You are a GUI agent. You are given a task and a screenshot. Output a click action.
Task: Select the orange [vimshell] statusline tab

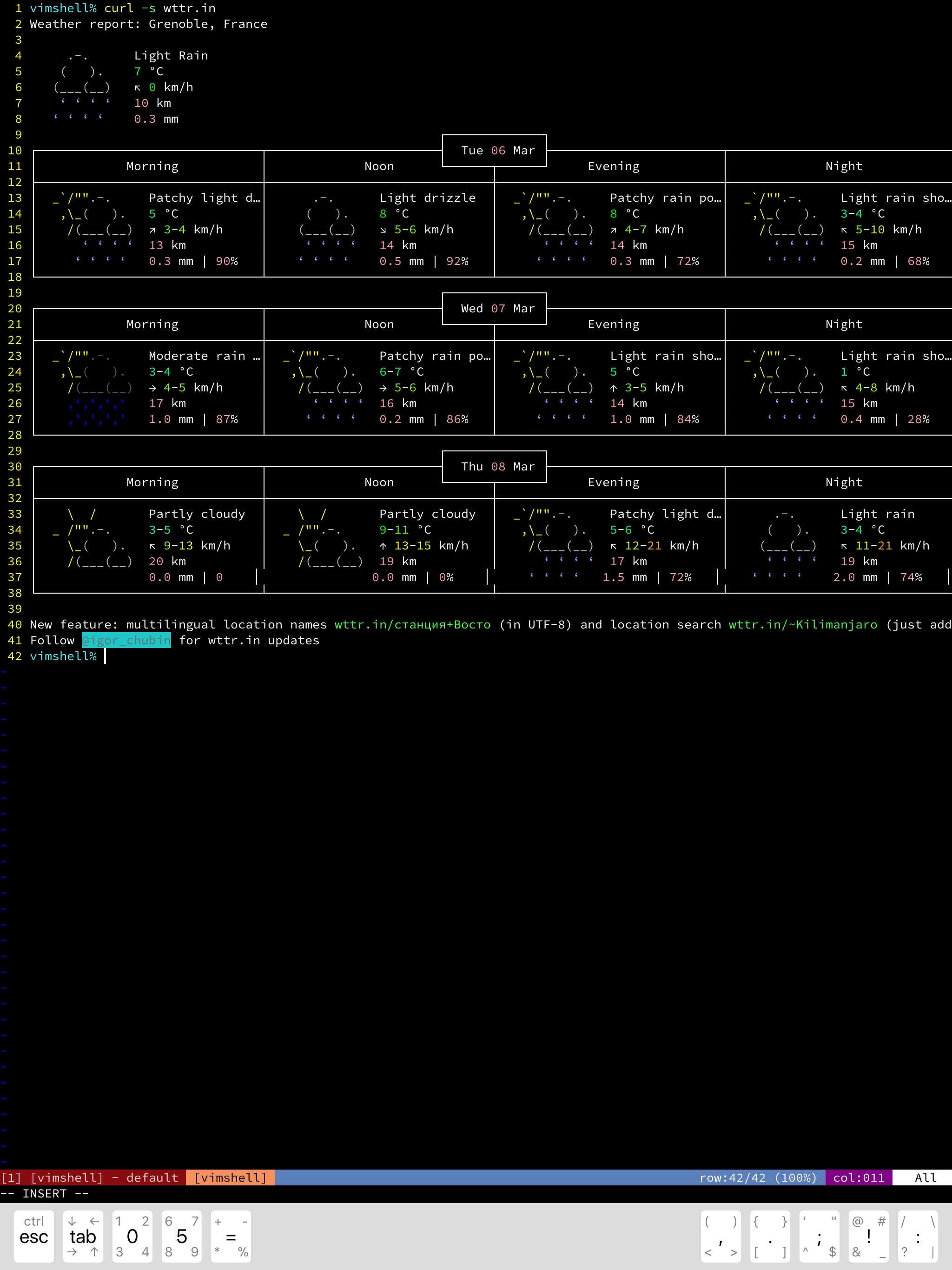[x=230, y=1177]
